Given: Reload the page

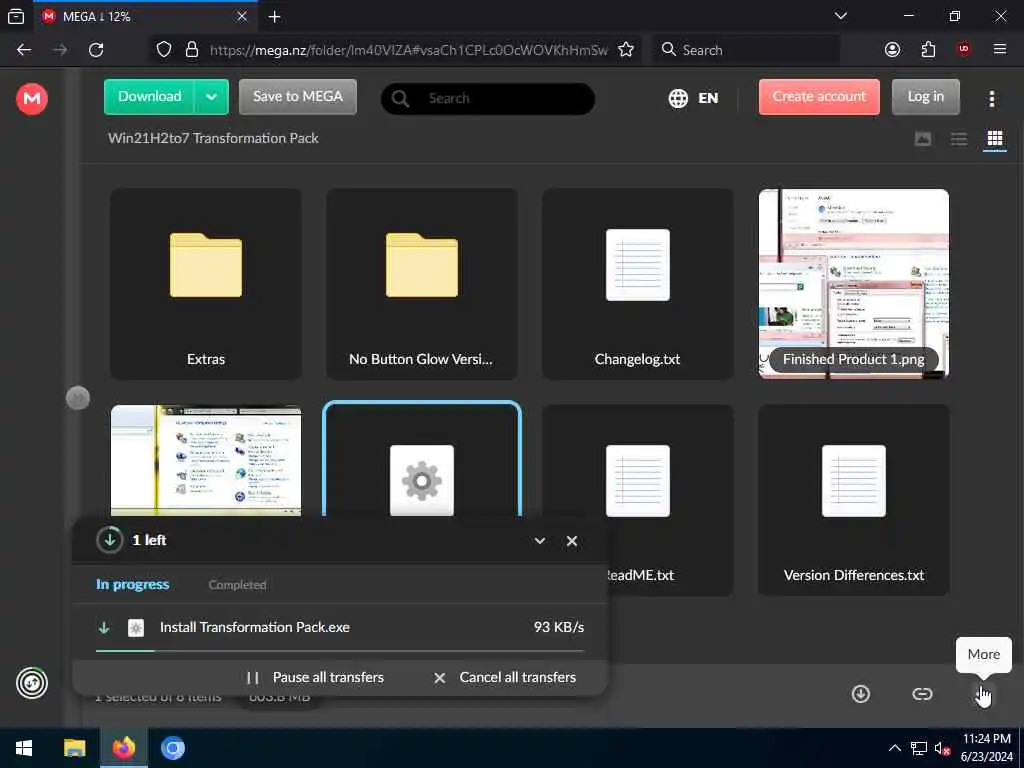Looking at the screenshot, I should click(96, 50).
